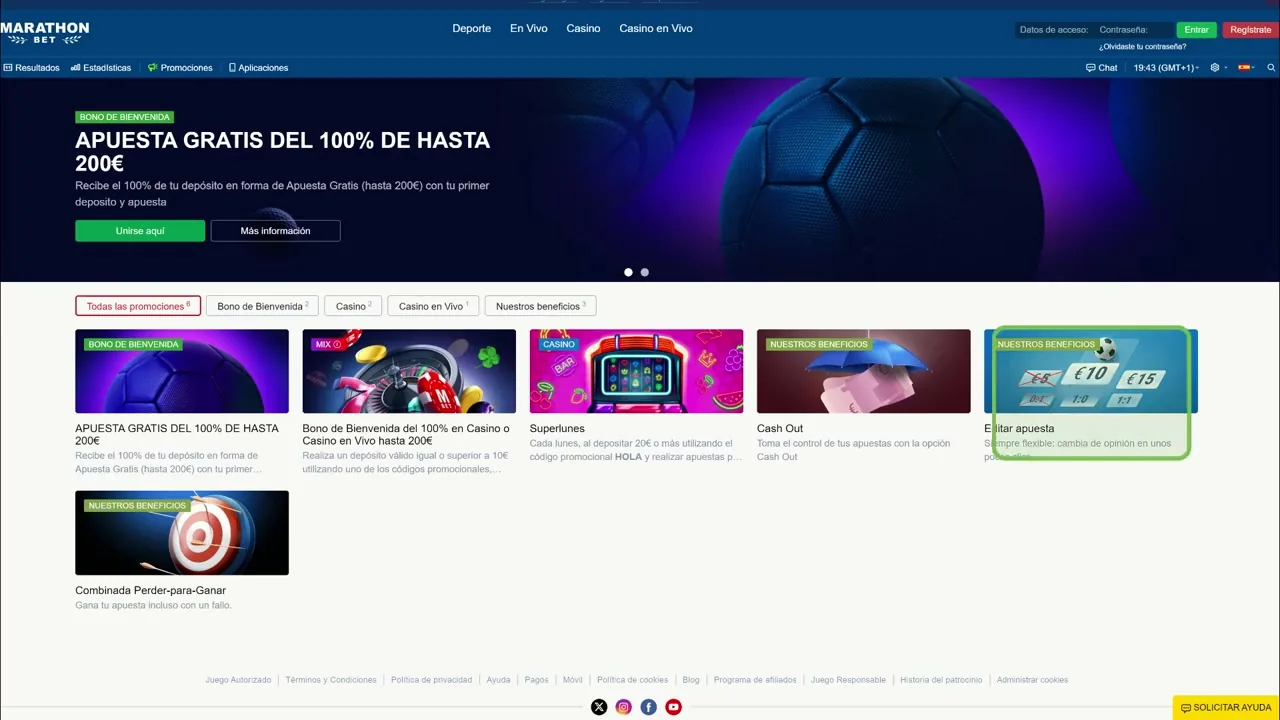Open the Superlunes slot machine thumbnail
Image resolution: width=1280 pixels, height=720 pixels.
point(636,371)
